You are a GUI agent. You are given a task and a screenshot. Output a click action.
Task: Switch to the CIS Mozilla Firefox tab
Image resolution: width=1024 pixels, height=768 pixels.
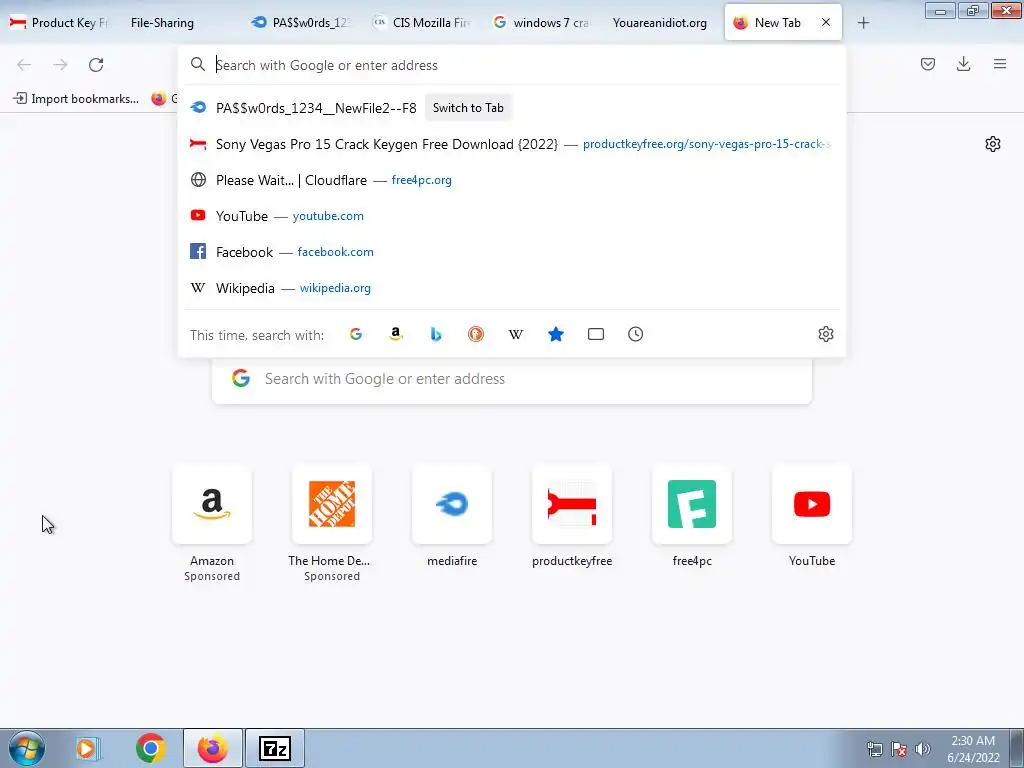click(423, 22)
